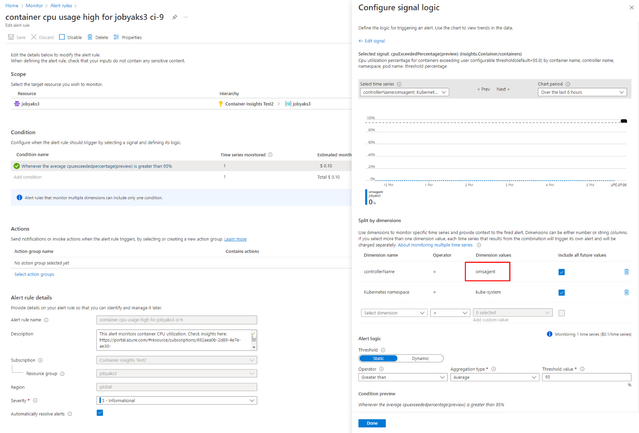The height and width of the screenshot is (433, 639).
Task: Click Add custom value link
Action: pyautogui.click(x=491, y=320)
